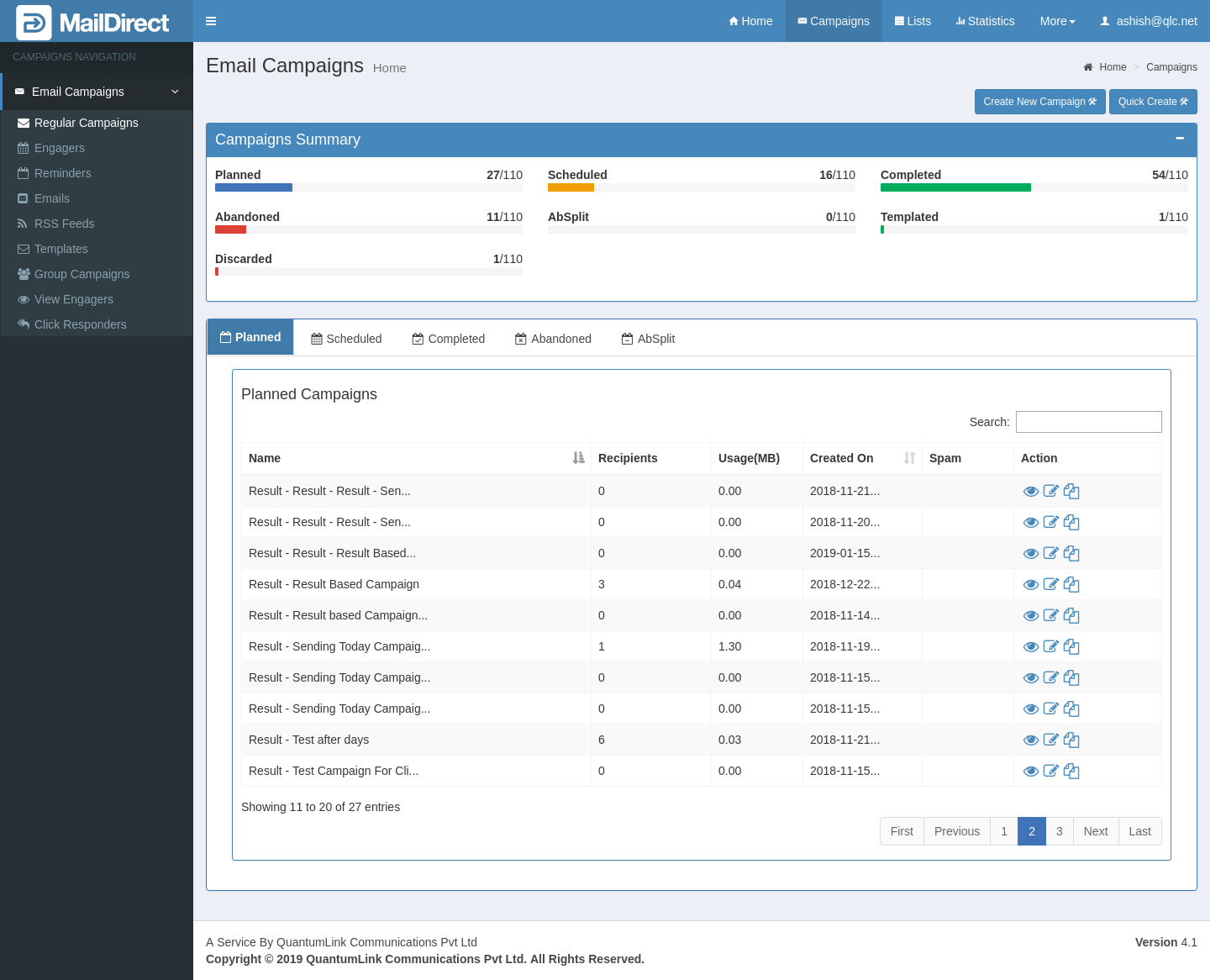The width and height of the screenshot is (1210, 980).
Task: Open the Statistics menu item
Action: tap(985, 21)
